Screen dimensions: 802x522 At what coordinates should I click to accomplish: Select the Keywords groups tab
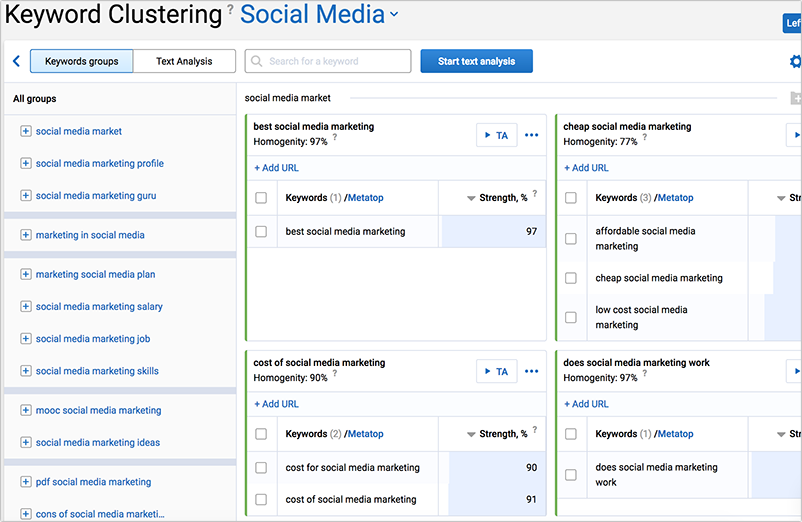[82, 61]
